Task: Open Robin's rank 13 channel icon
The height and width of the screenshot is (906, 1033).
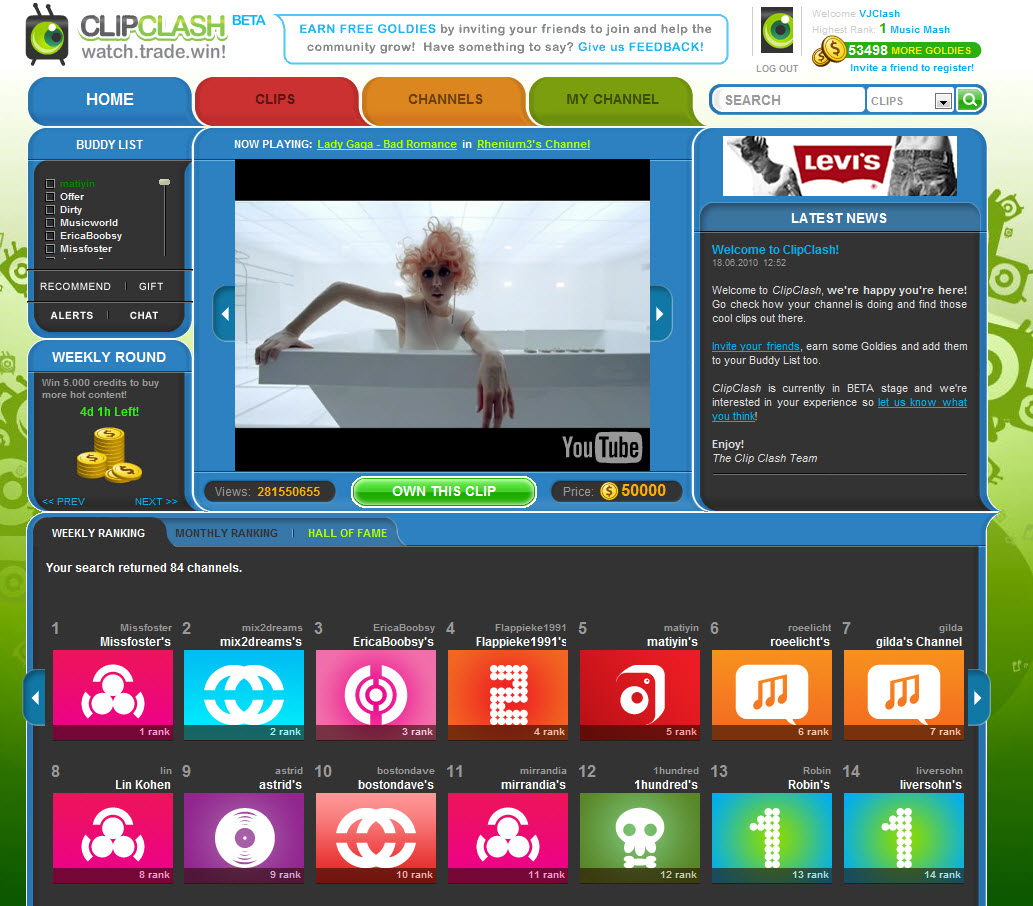Action: tap(771, 837)
